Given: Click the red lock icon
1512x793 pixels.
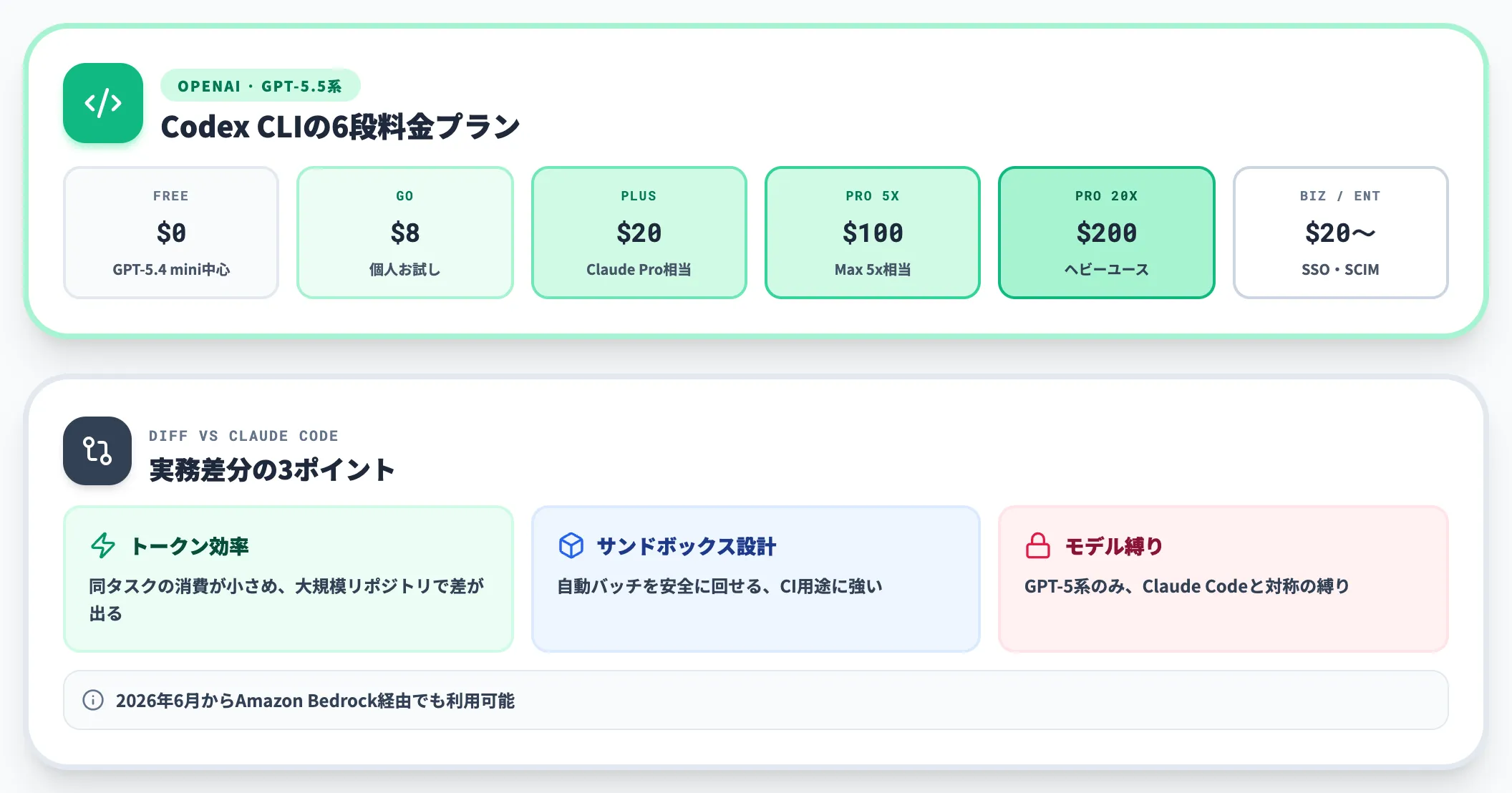Looking at the screenshot, I should (1038, 546).
